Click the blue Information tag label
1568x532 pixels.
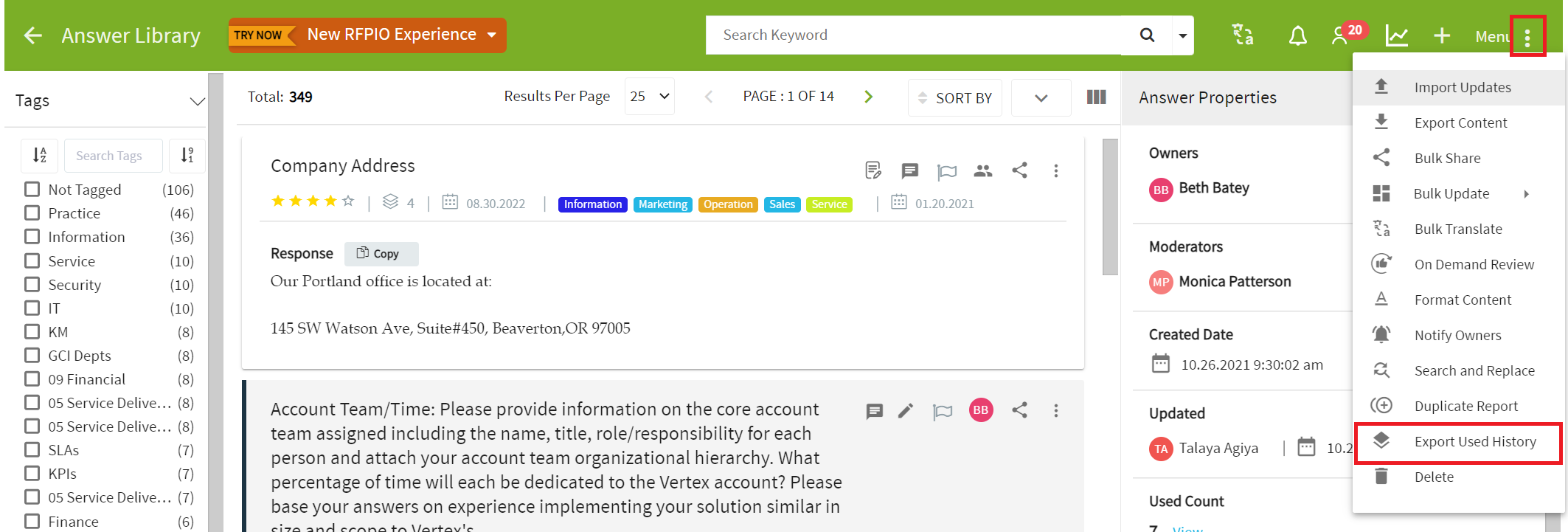[x=593, y=204]
